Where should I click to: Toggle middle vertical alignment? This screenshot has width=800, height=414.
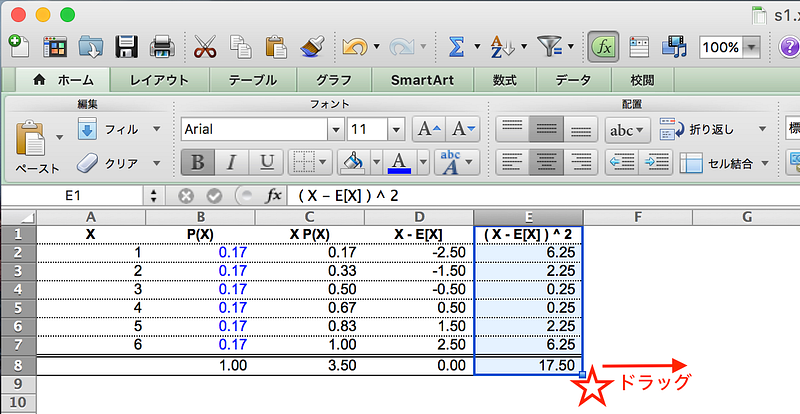coord(546,129)
